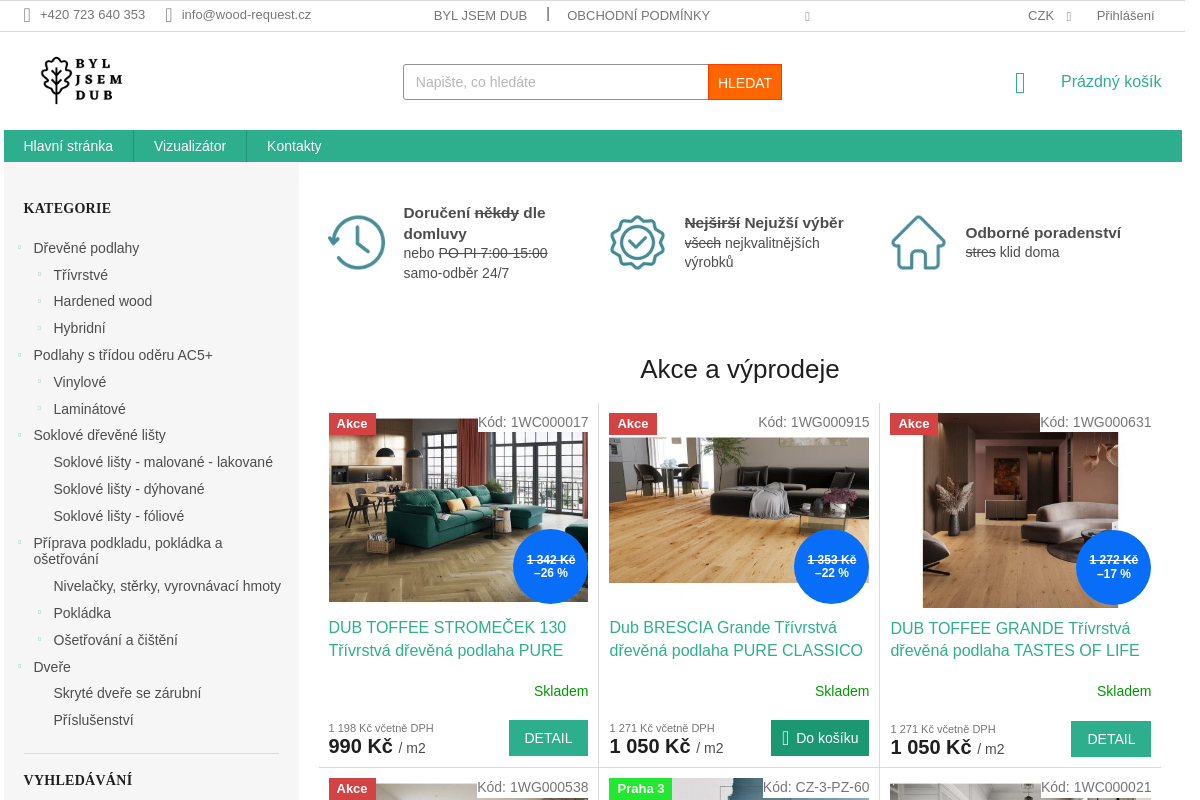This screenshot has width=1200, height=800.
Task: Select the Hardened wood subcategory
Action: 103,301
